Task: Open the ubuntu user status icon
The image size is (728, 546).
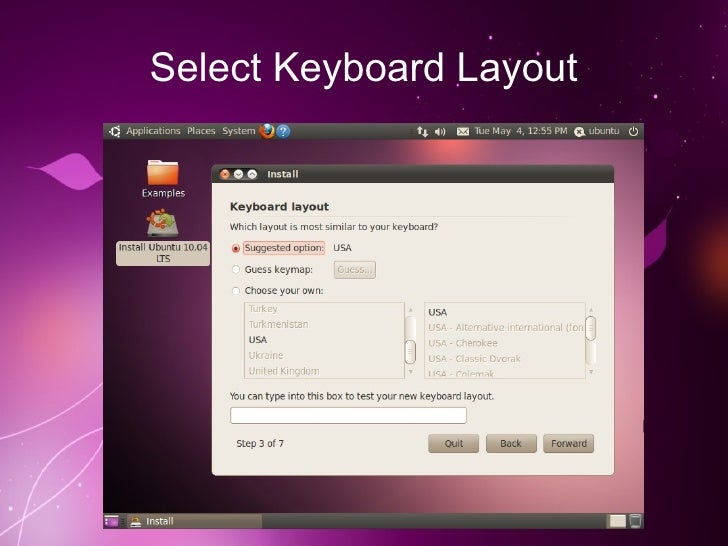Action: 579,132
